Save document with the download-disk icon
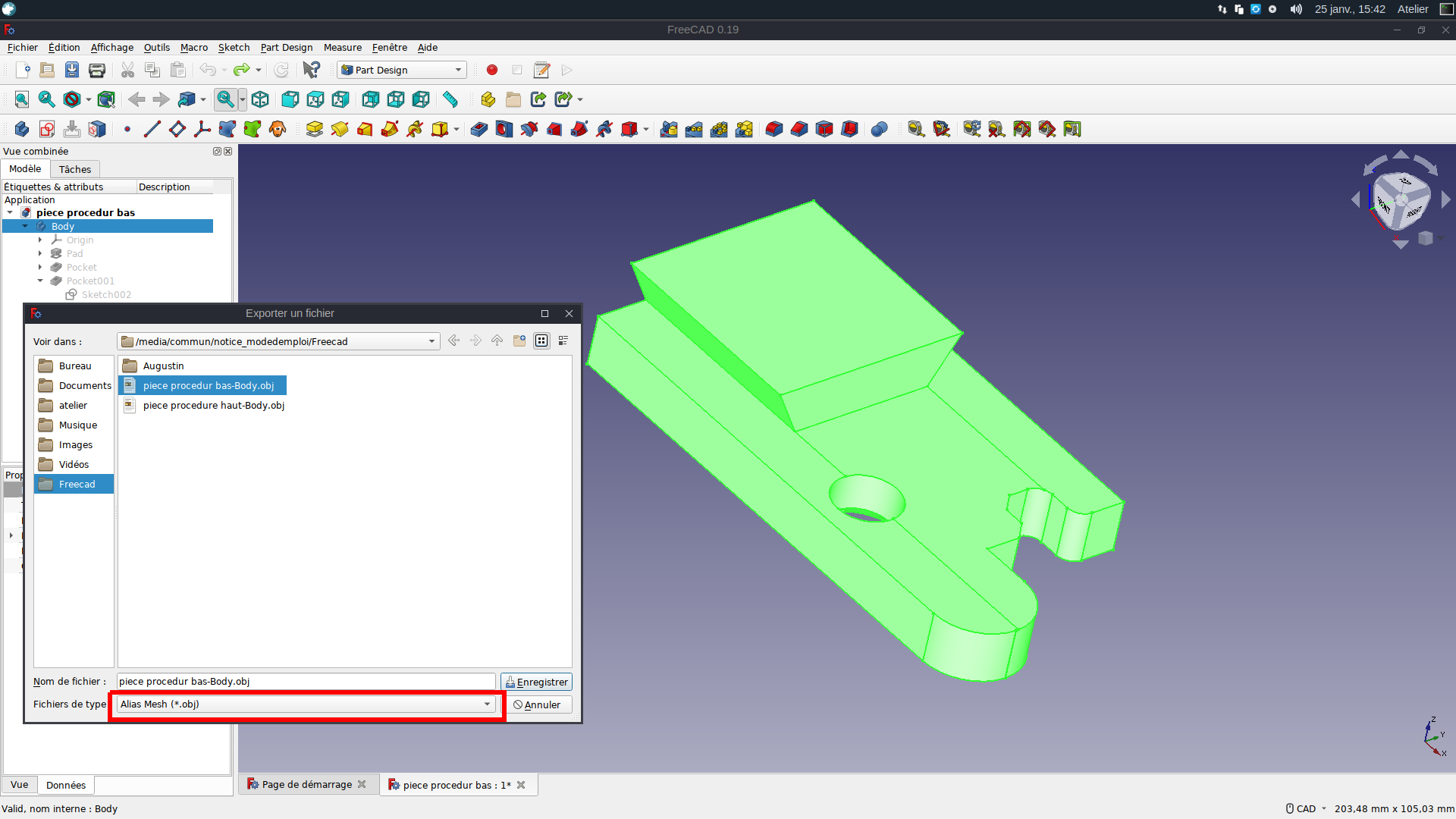Screen dimensions: 1456x819 click(72, 70)
